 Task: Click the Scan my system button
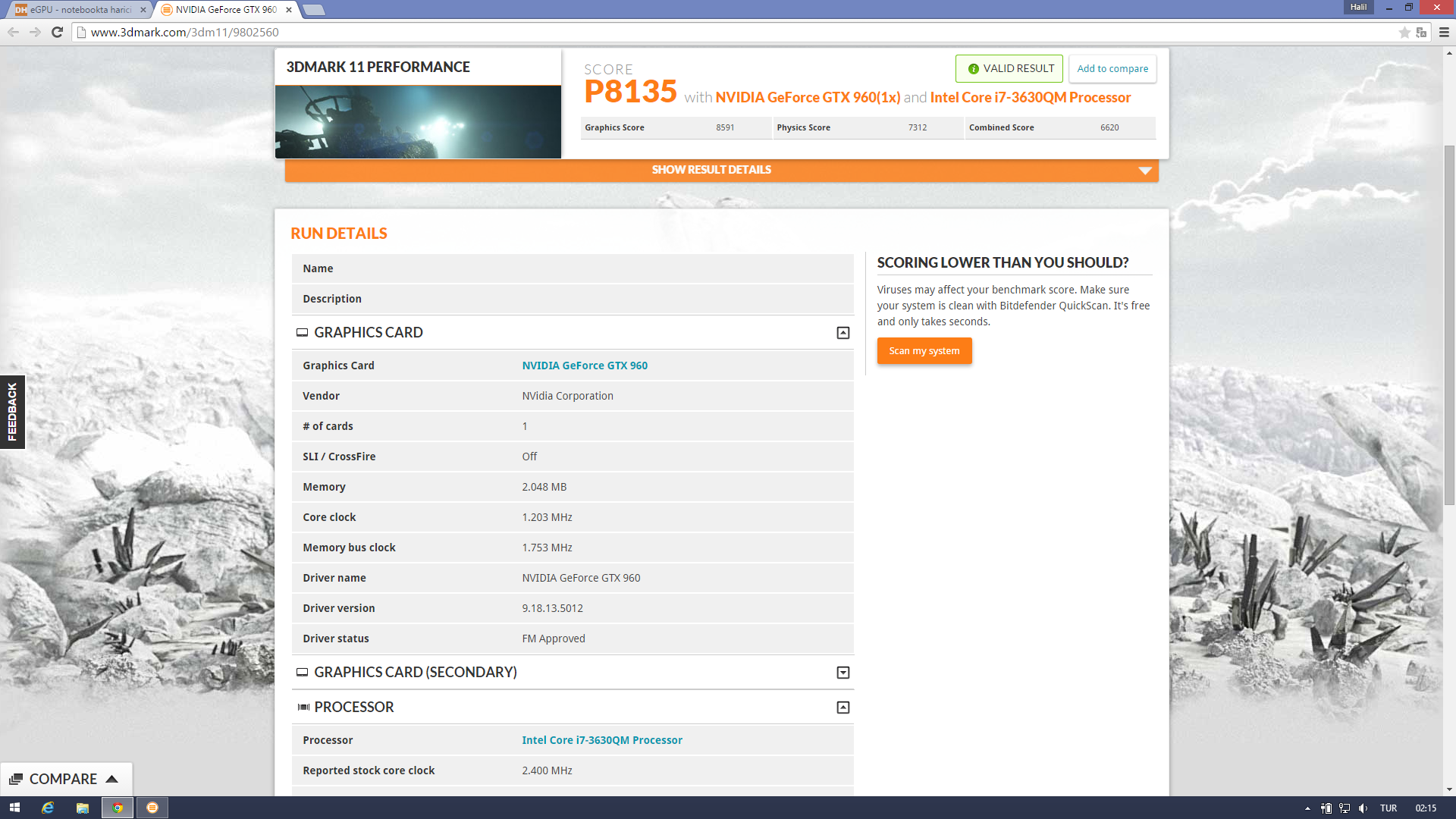[x=924, y=350]
